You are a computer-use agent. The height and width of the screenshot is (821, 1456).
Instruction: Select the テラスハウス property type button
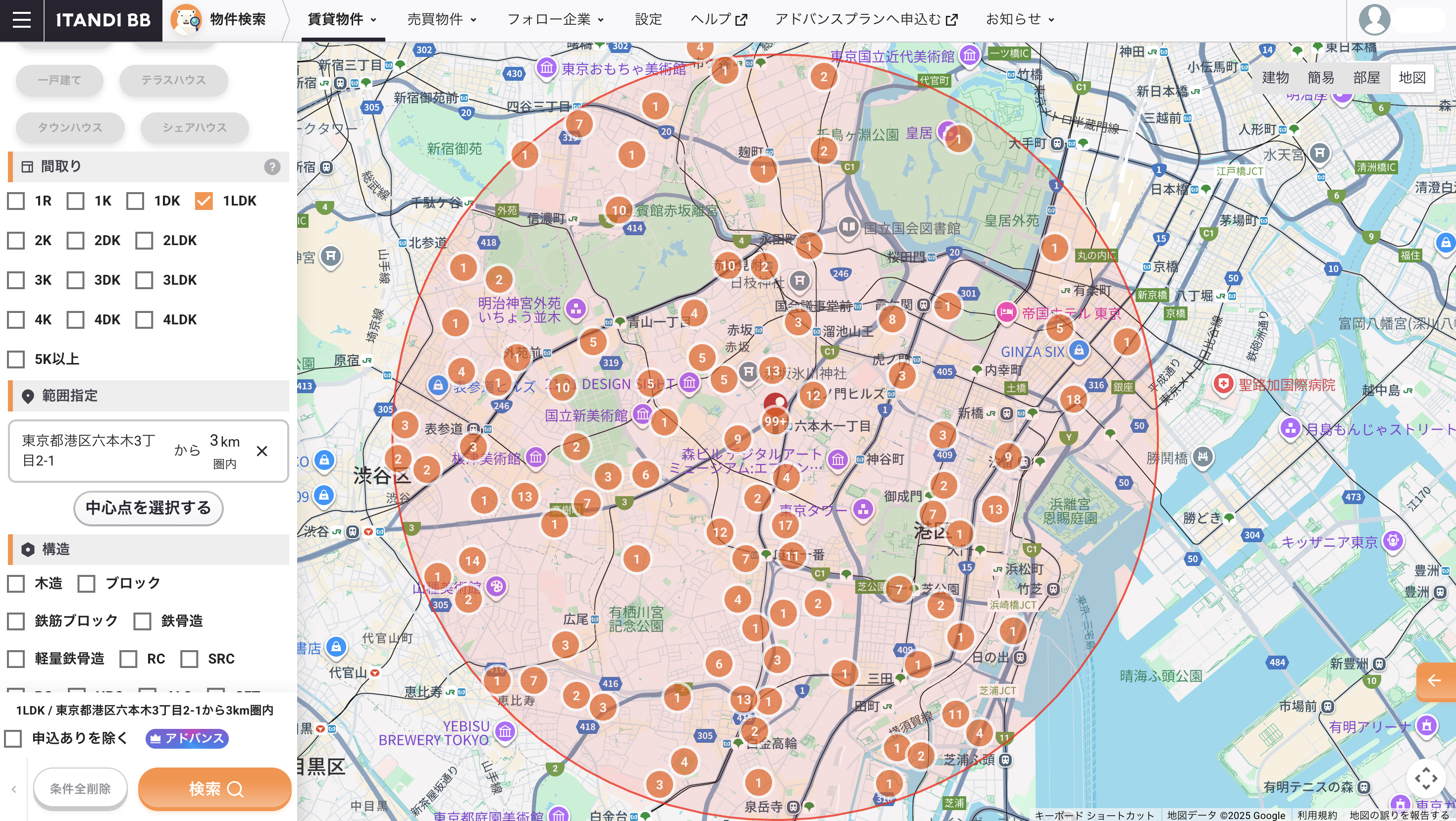click(x=173, y=80)
